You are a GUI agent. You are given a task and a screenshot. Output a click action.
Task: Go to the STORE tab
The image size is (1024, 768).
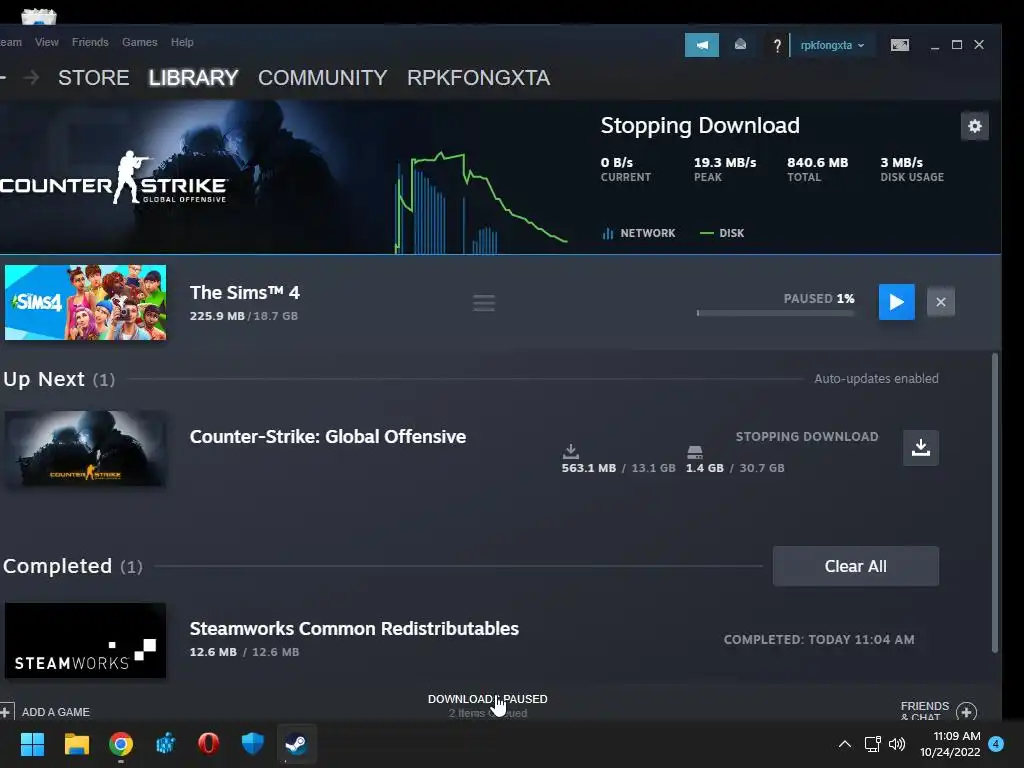click(x=93, y=78)
